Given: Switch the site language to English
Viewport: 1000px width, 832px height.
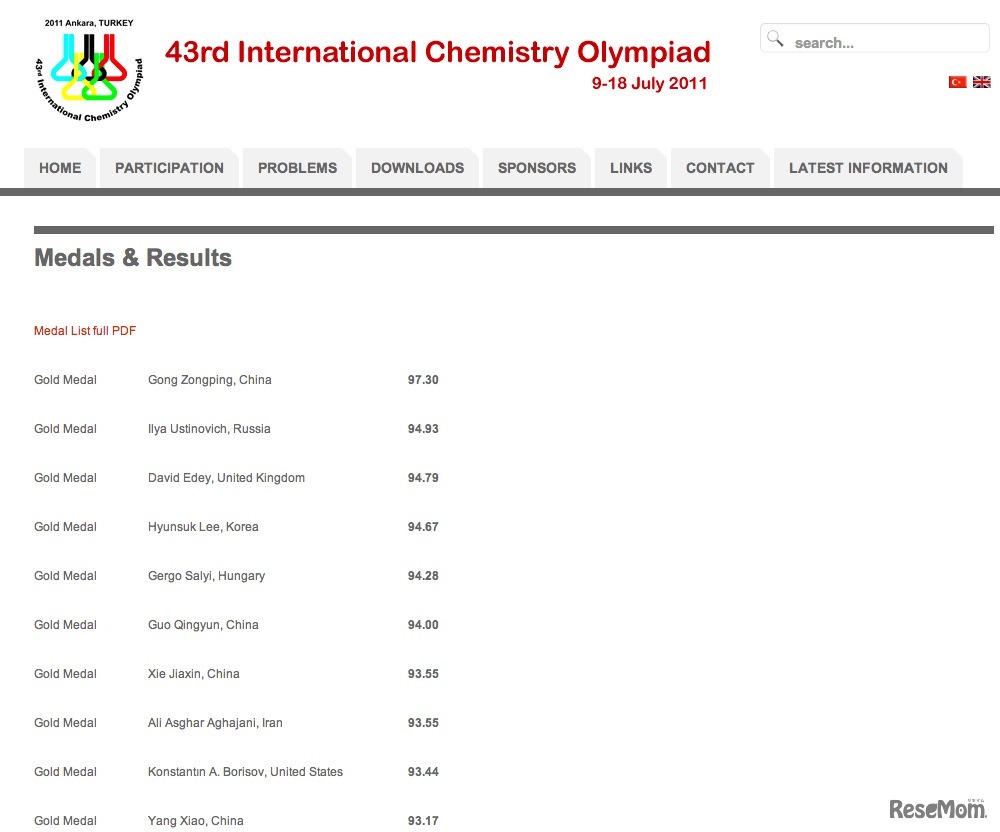Looking at the screenshot, I should coord(981,82).
